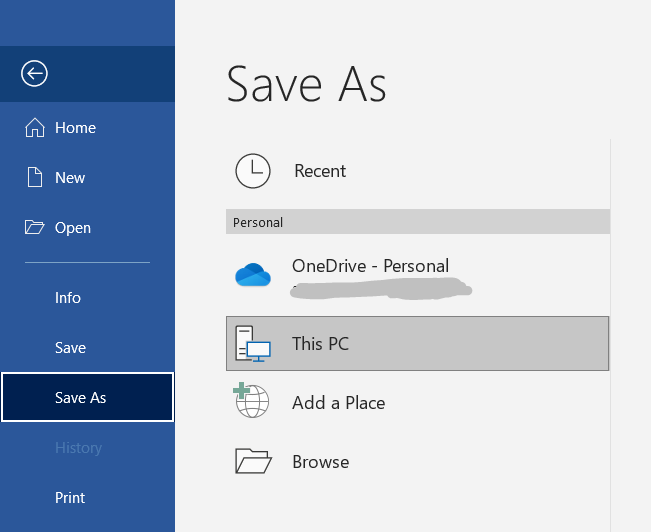
Task: Click the New blank document icon
Action: click(x=35, y=178)
